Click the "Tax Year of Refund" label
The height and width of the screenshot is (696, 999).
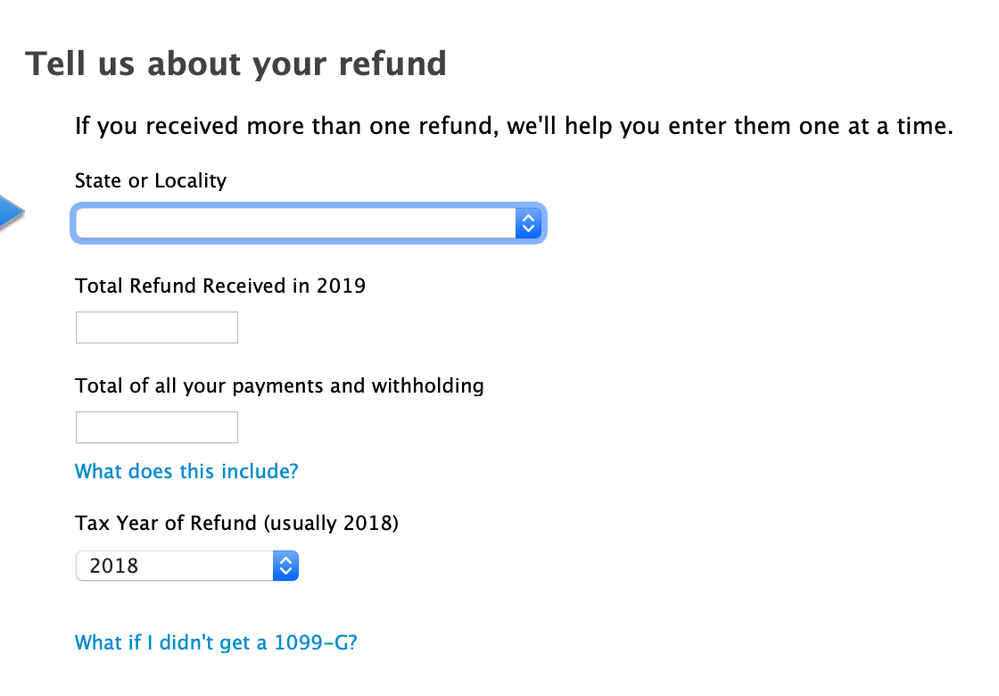[x=166, y=523]
